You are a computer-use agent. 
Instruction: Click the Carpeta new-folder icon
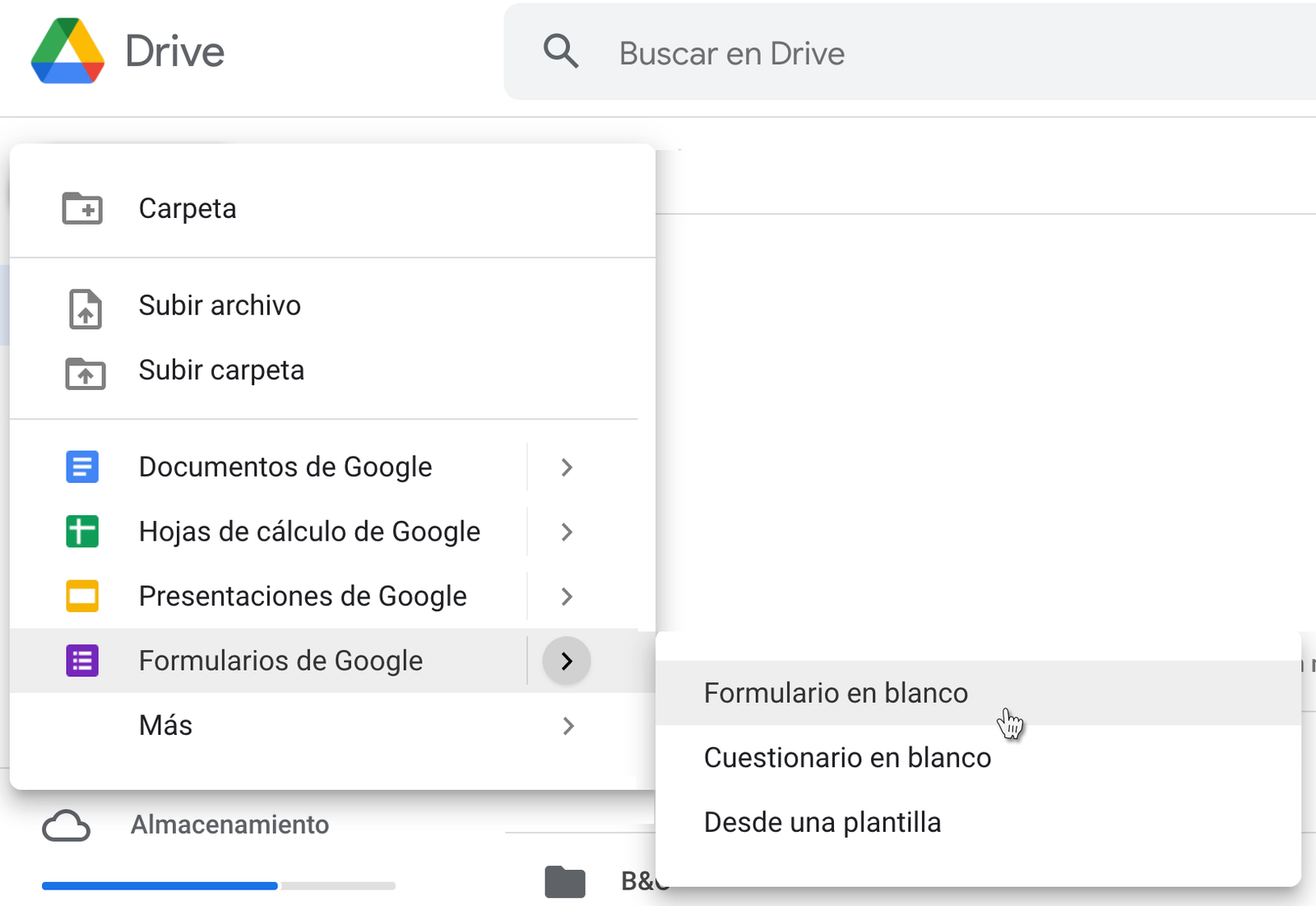point(81,208)
